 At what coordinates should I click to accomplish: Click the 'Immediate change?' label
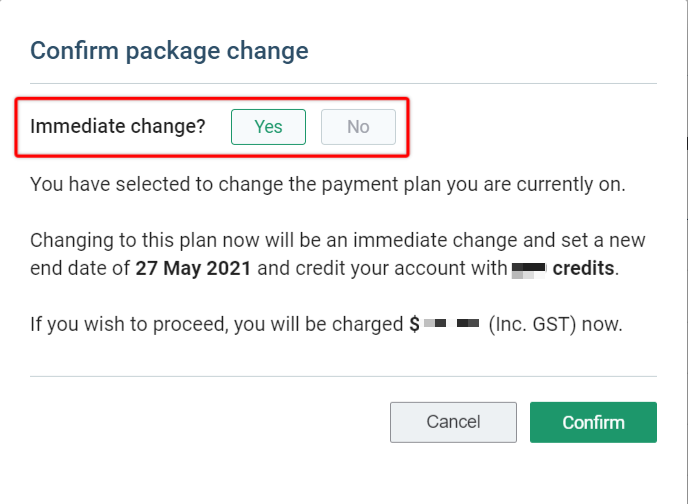click(x=118, y=127)
